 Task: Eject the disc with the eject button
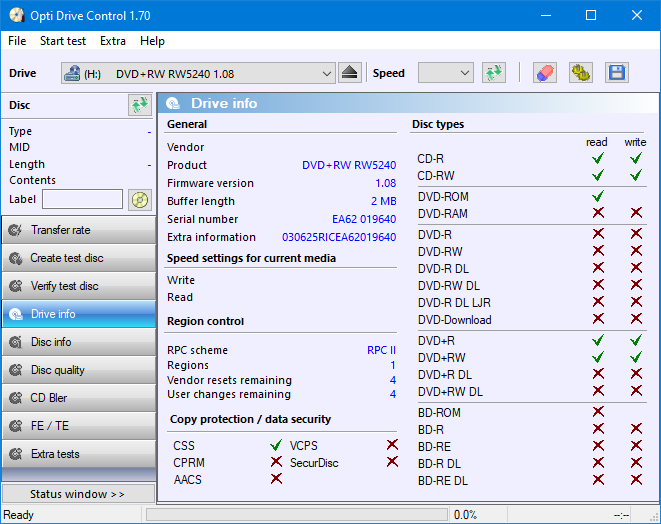[349, 73]
